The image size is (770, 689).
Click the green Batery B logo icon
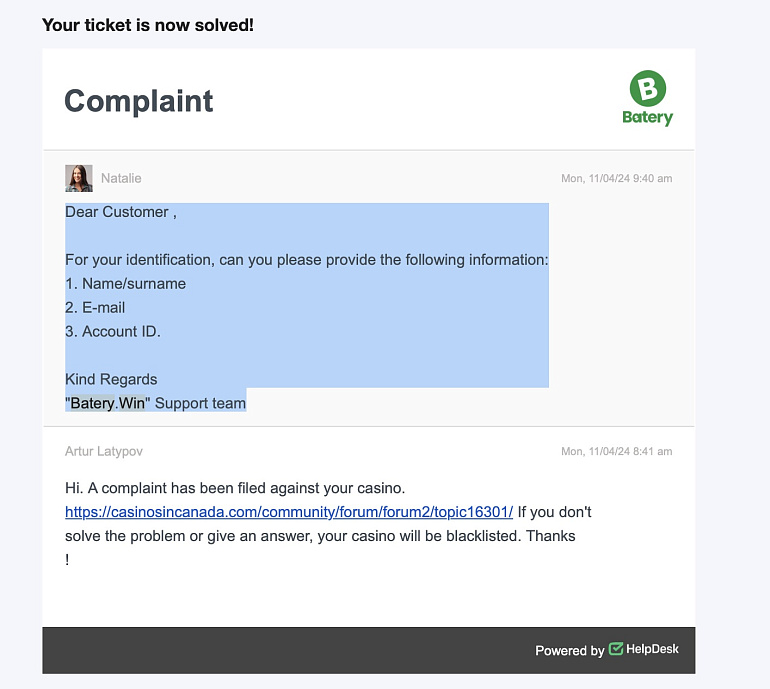point(648,88)
